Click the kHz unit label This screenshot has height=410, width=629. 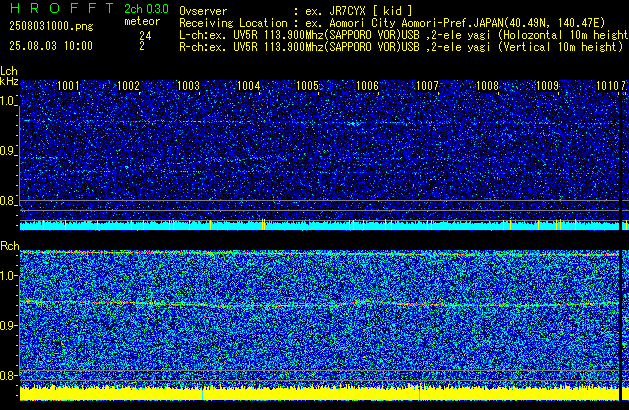pos(9,81)
